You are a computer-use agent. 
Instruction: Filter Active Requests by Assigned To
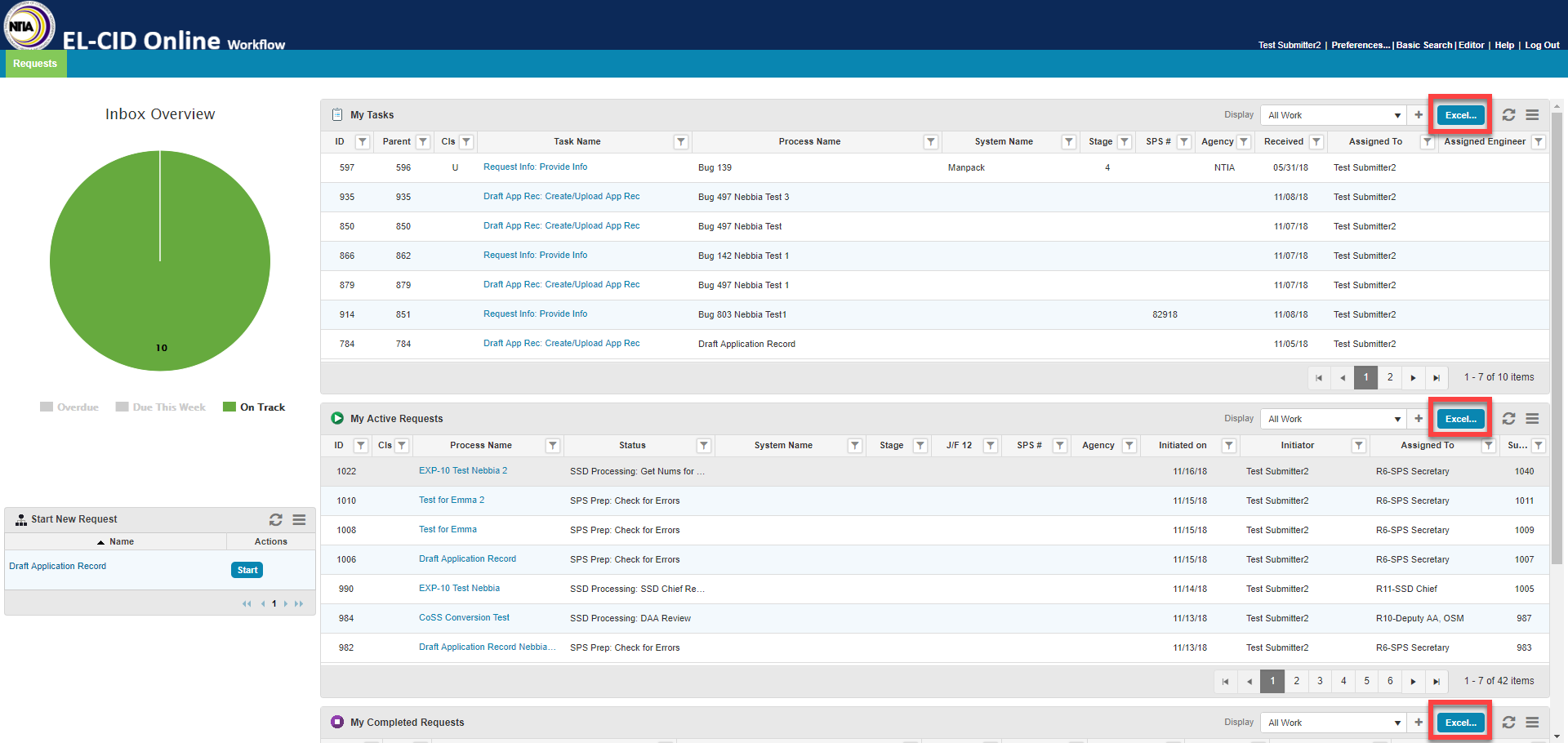(x=1489, y=446)
